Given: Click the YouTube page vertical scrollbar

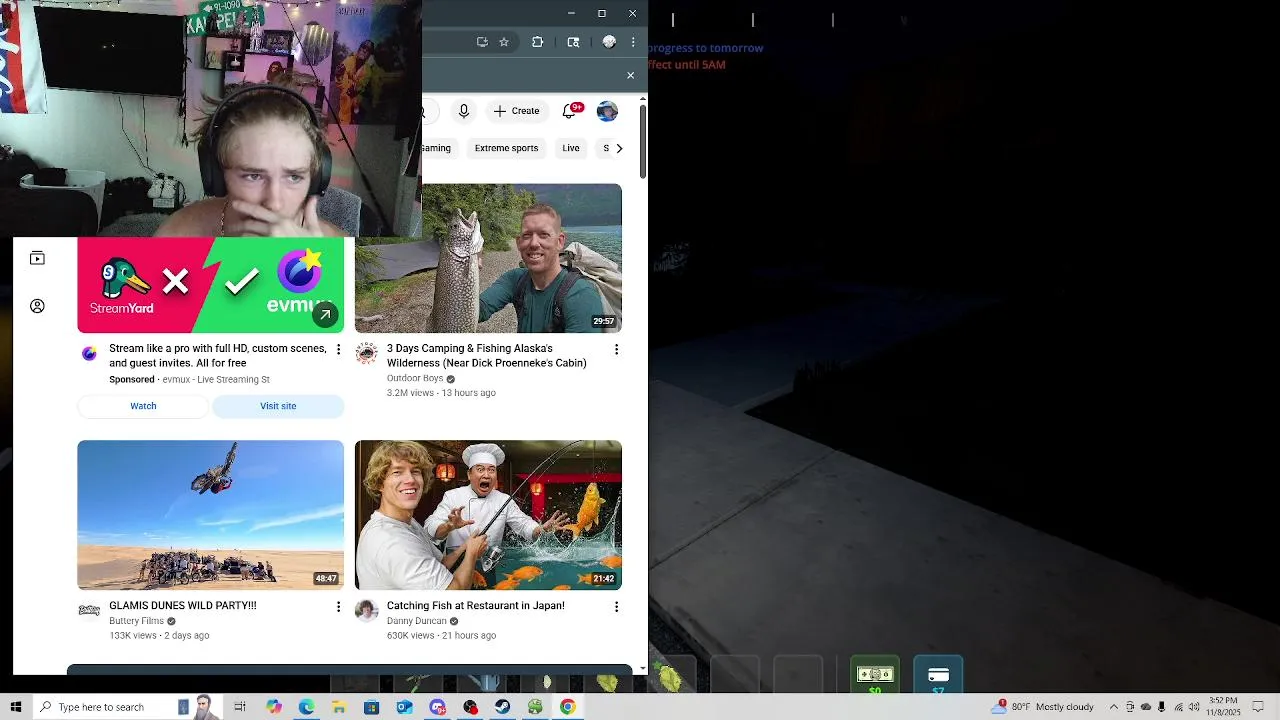Looking at the screenshot, I should click(x=643, y=140).
